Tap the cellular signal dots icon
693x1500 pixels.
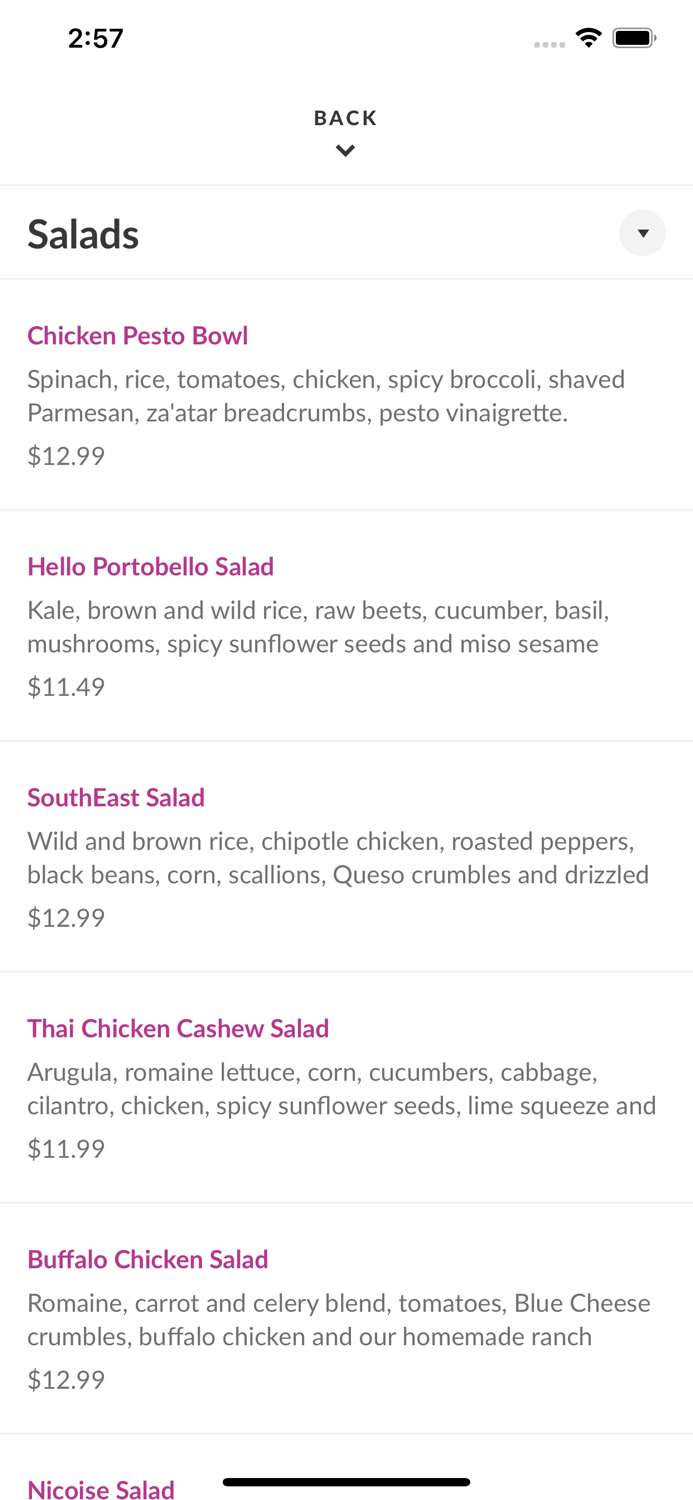click(550, 42)
